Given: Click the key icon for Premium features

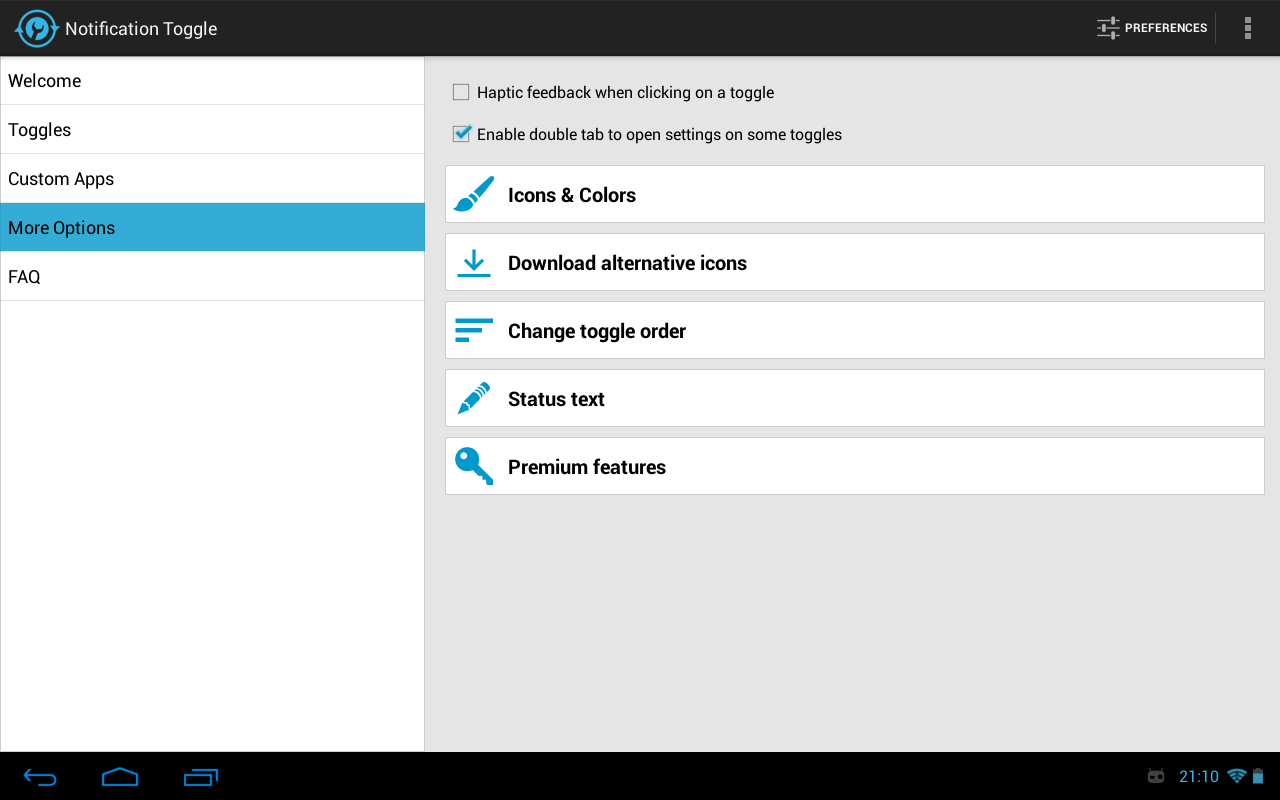Looking at the screenshot, I should 472,465.
